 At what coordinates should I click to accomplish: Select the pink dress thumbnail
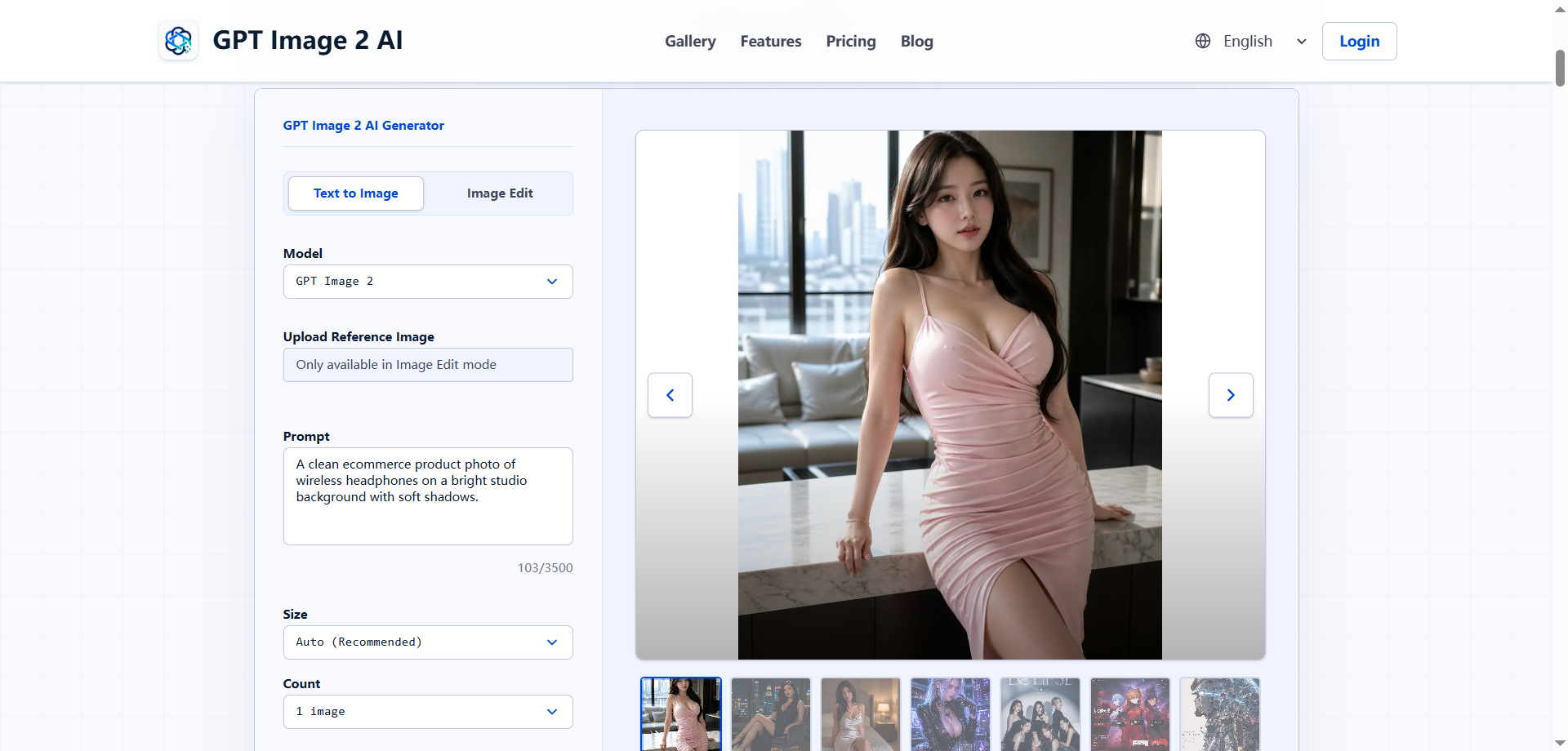(x=681, y=714)
